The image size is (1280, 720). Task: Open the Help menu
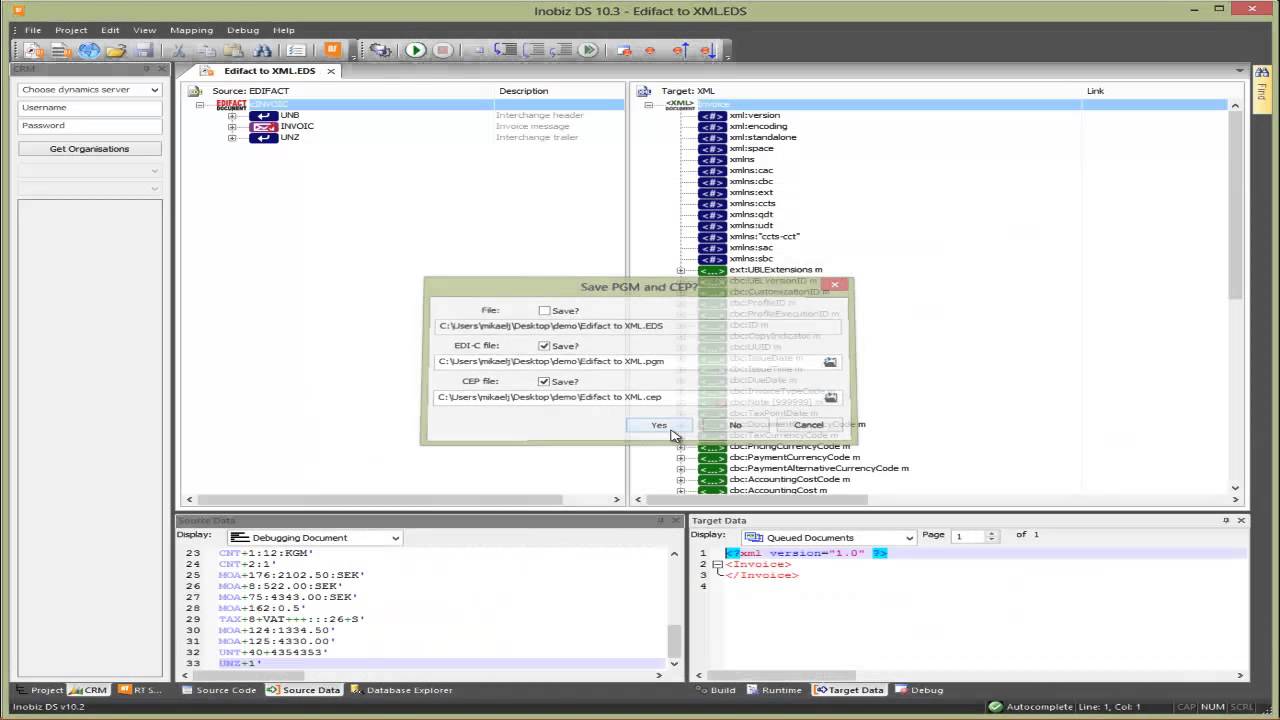284,30
